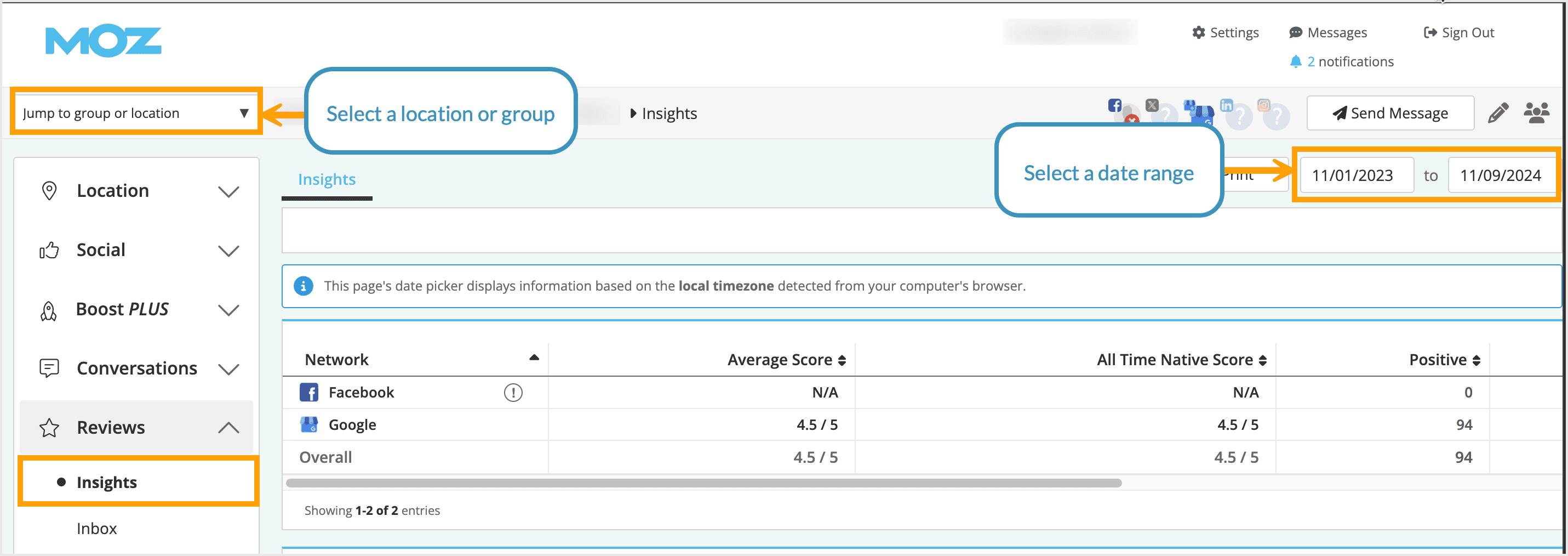Screen dimensions: 1568x556
Task: Open the Facebook network connection icon
Action: [x=1116, y=105]
